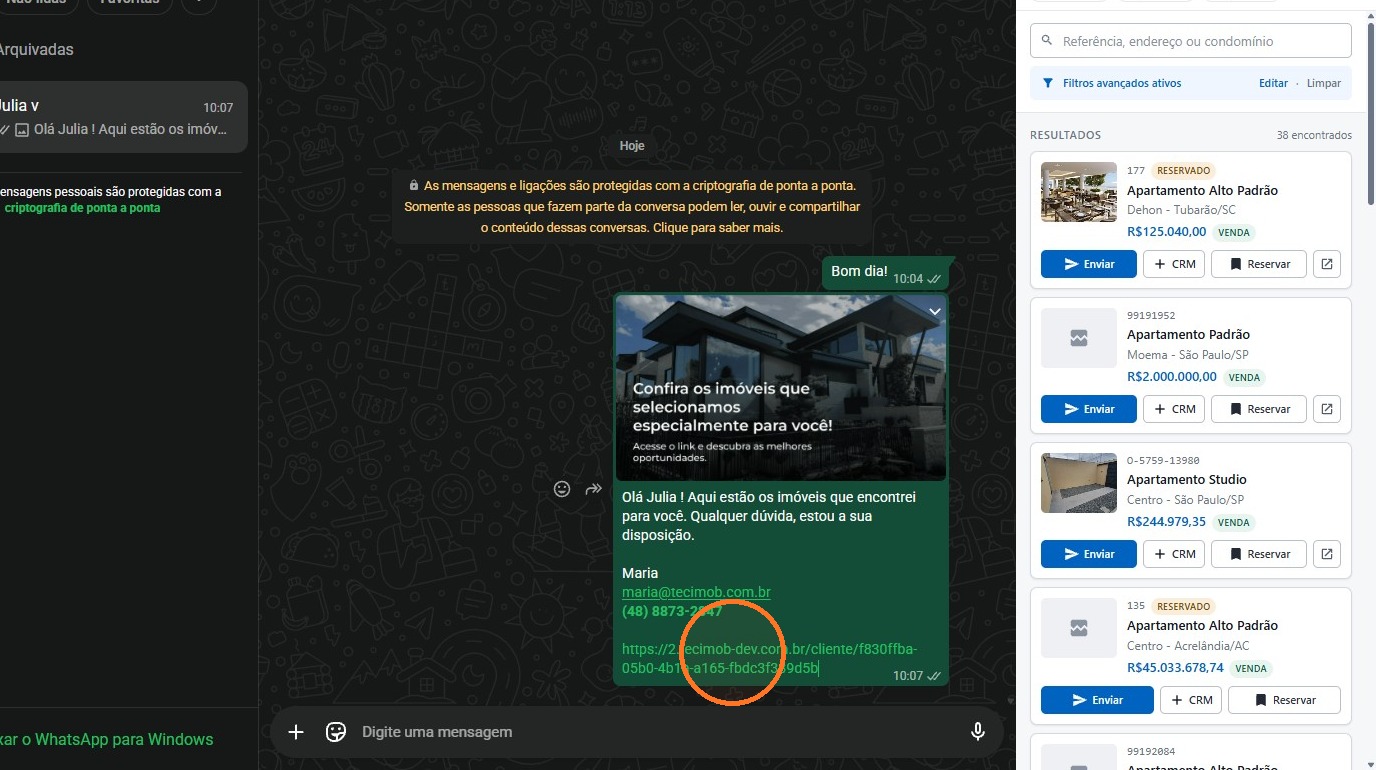Open property 99191952 in a new window

pyautogui.click(x=1326, y=409)
